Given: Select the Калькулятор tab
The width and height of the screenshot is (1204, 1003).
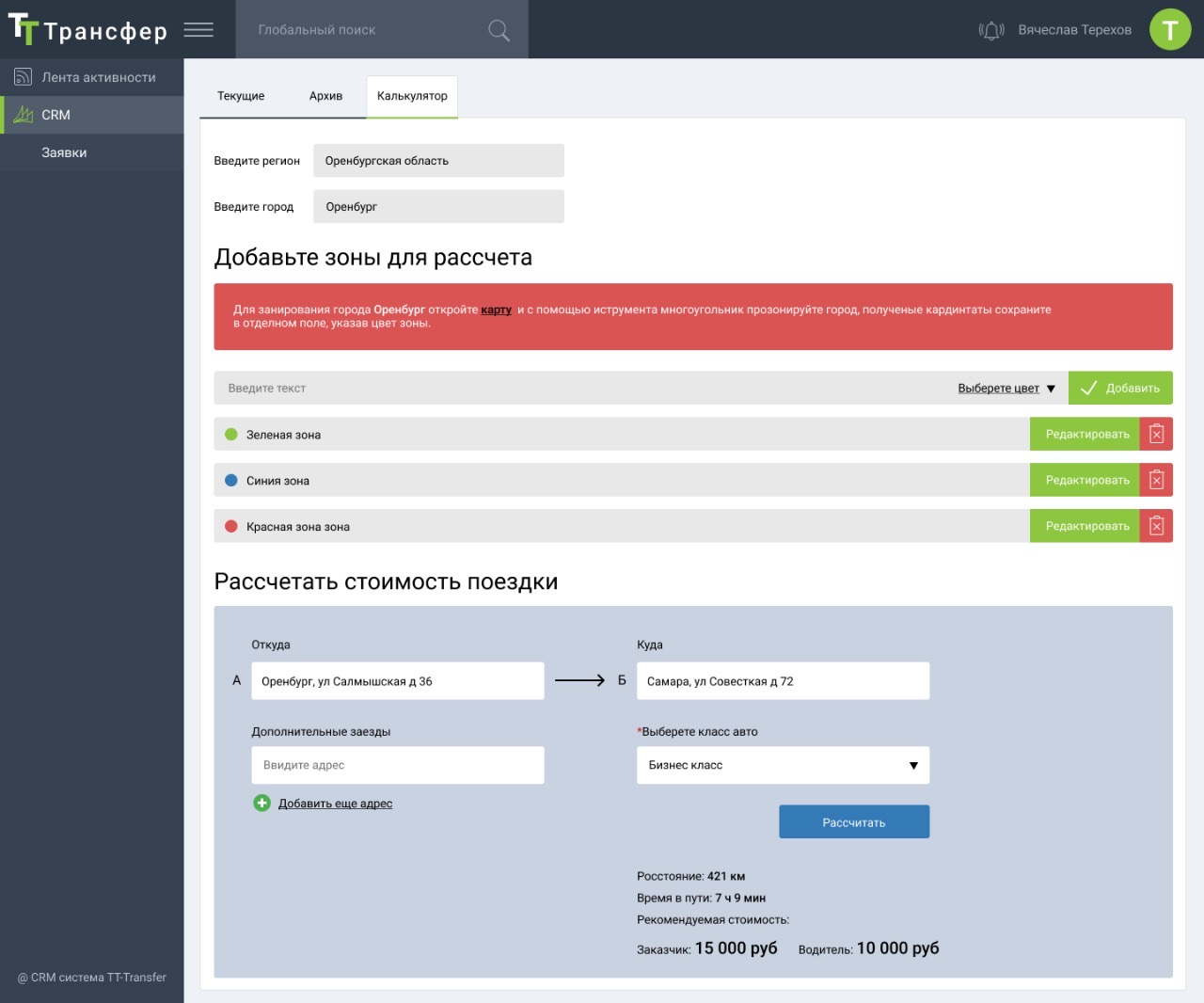Looking at the screenshot, I should click(x=412, y=96).
